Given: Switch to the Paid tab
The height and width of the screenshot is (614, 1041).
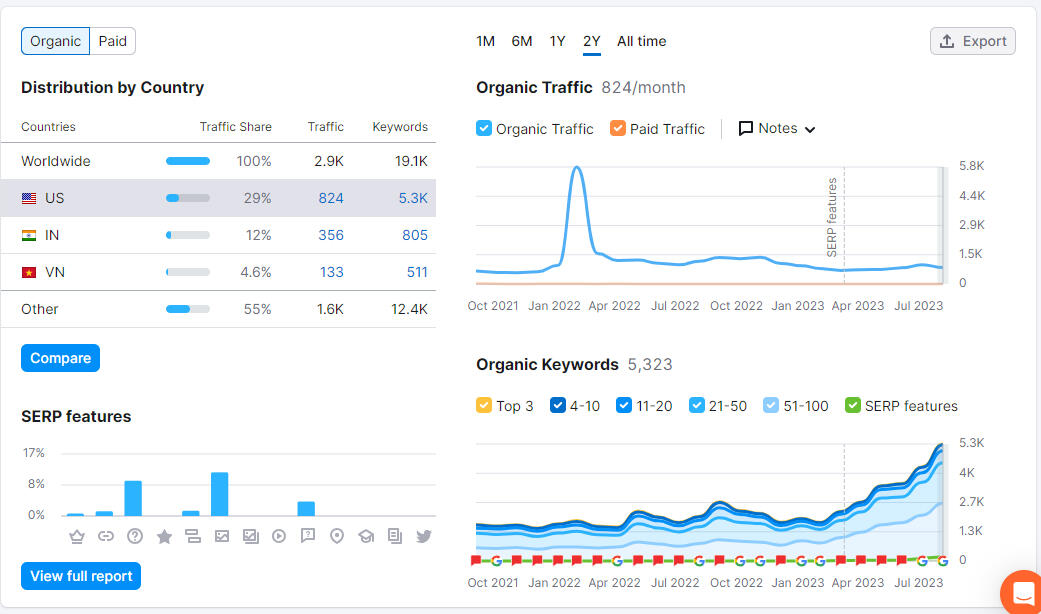Looking at the screenshot, I should pyautogui.click(x=112, y=41).
